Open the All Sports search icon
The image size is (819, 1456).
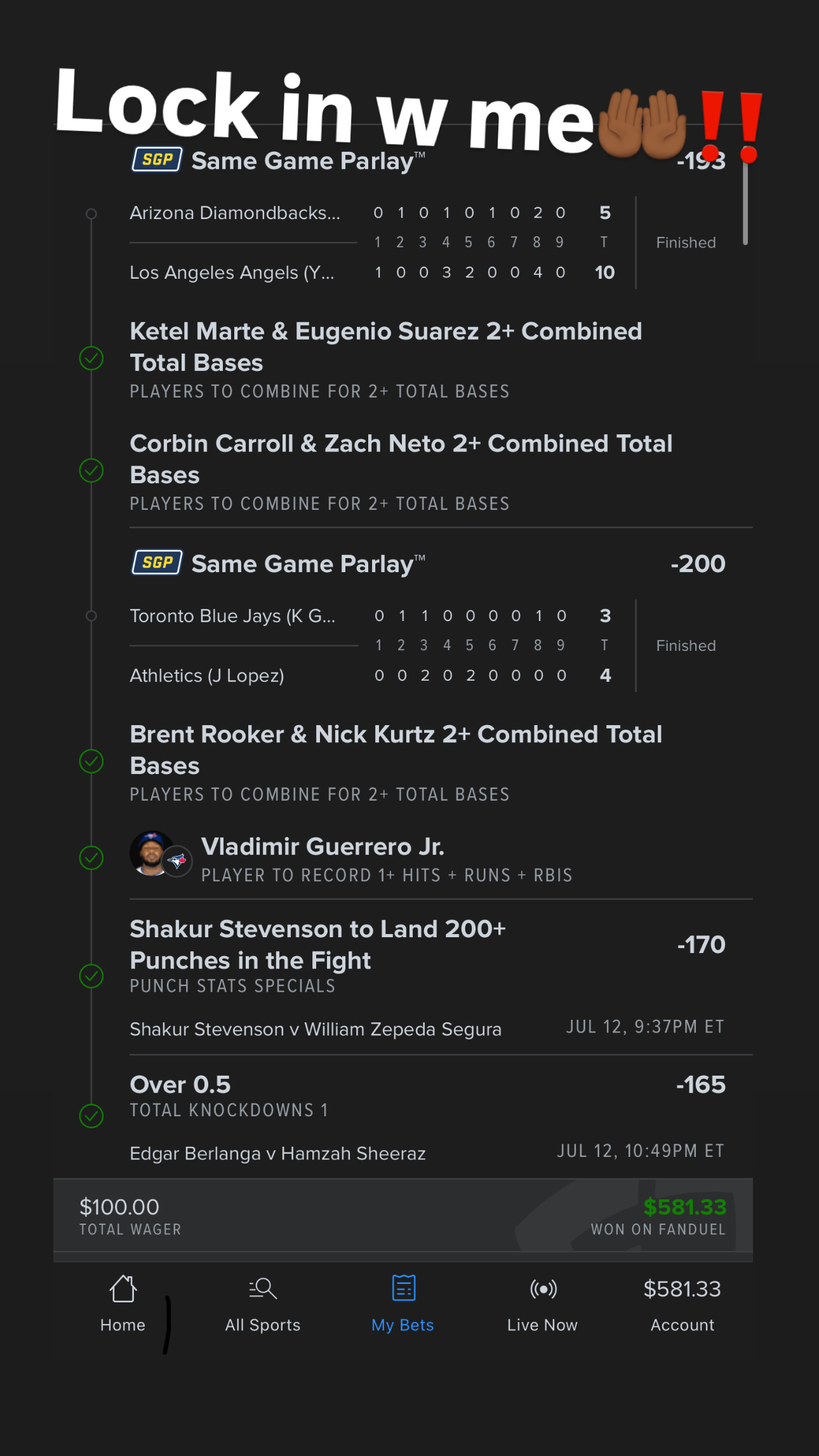point(263,1289)
